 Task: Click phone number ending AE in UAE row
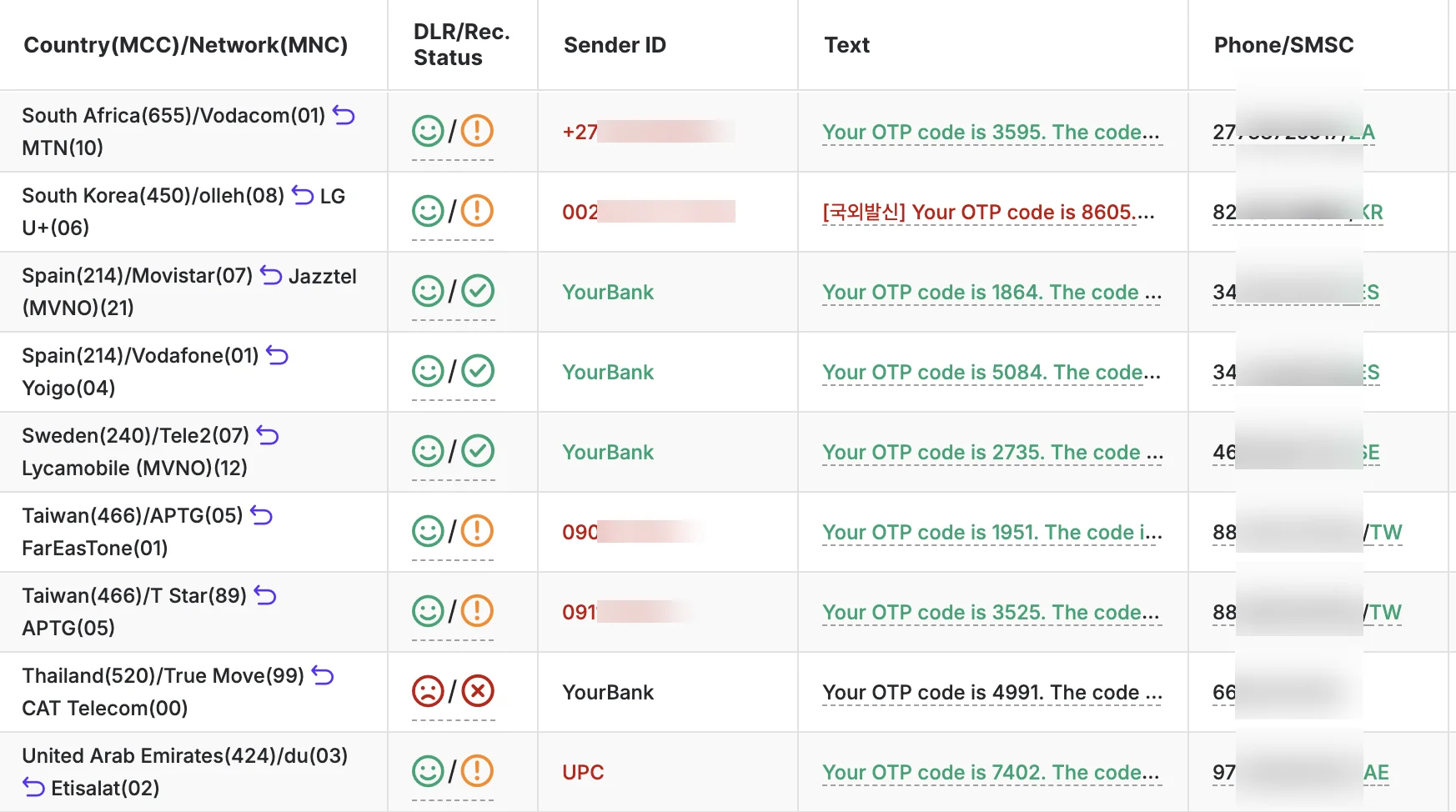(x=1301, y=772)
